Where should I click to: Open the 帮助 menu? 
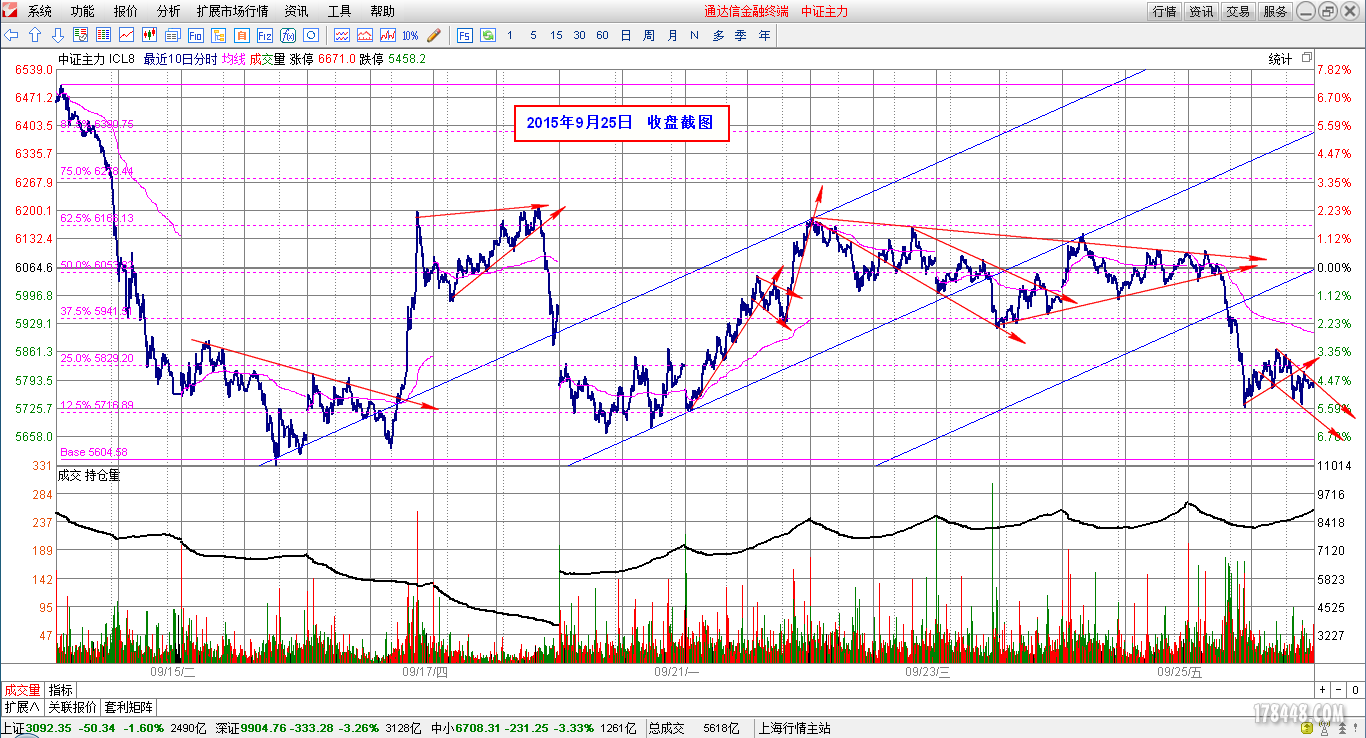point(382,11)
